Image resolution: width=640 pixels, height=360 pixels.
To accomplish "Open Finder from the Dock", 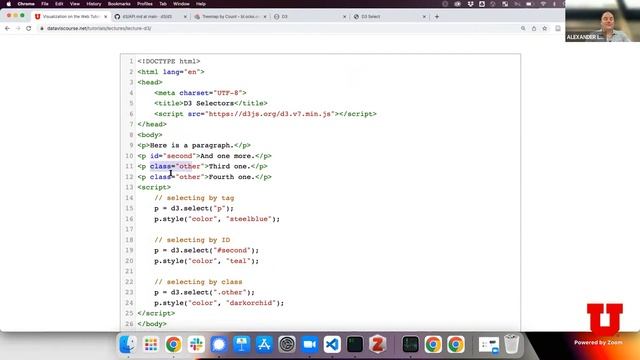I will point(127,344).
